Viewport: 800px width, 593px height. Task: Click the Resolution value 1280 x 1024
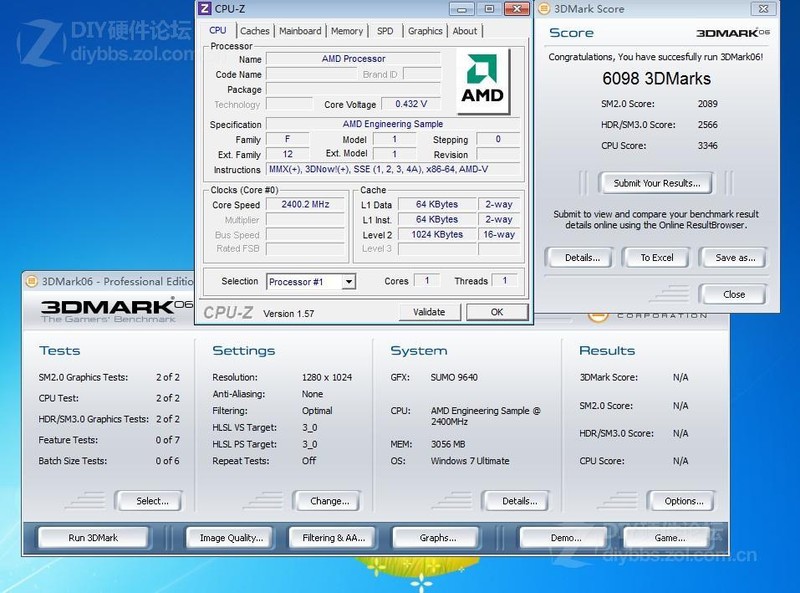coord(327,377)
